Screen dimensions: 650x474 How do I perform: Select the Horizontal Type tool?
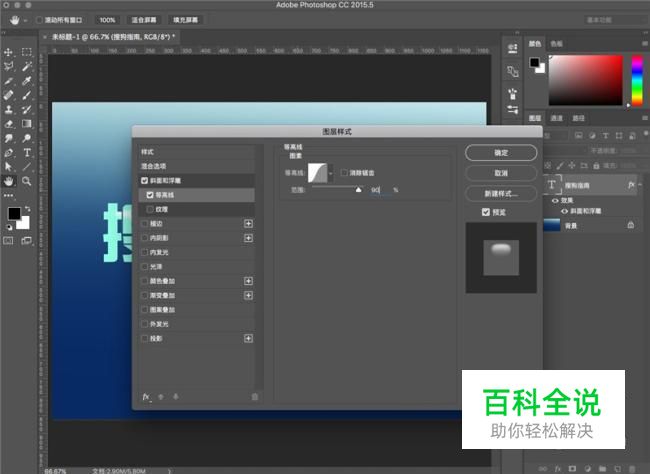pos(27,153)
